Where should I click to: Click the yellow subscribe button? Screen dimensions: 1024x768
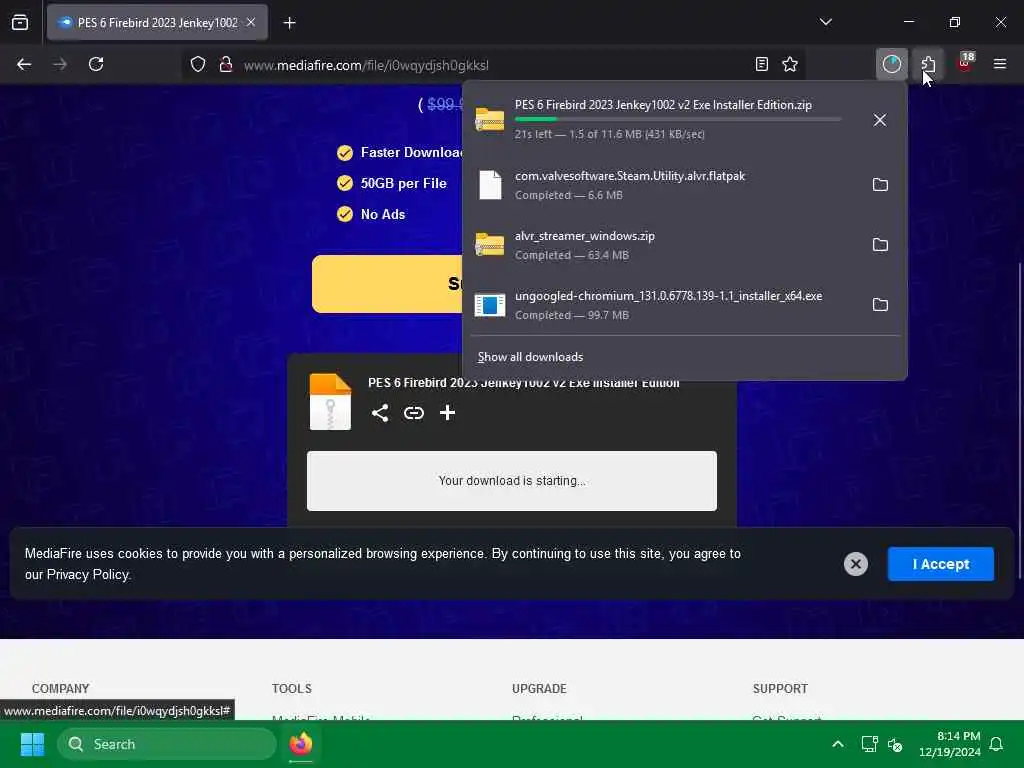(x=387, y=283)
